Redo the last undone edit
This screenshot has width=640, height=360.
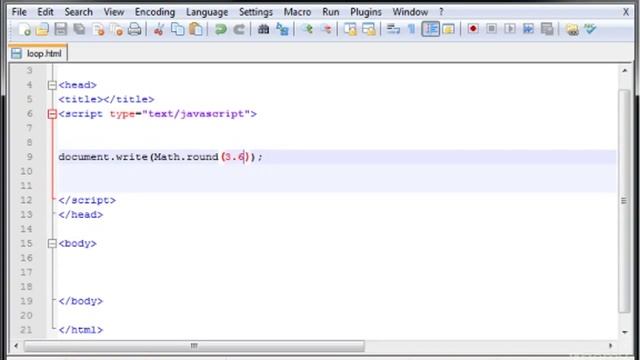239,29
